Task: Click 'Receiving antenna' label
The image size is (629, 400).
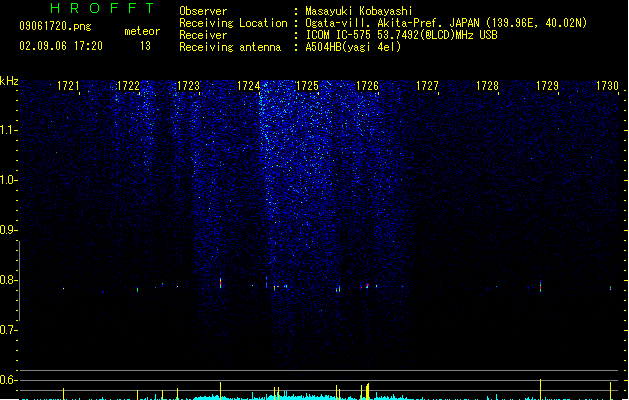Action: click(x=230, y=47)
